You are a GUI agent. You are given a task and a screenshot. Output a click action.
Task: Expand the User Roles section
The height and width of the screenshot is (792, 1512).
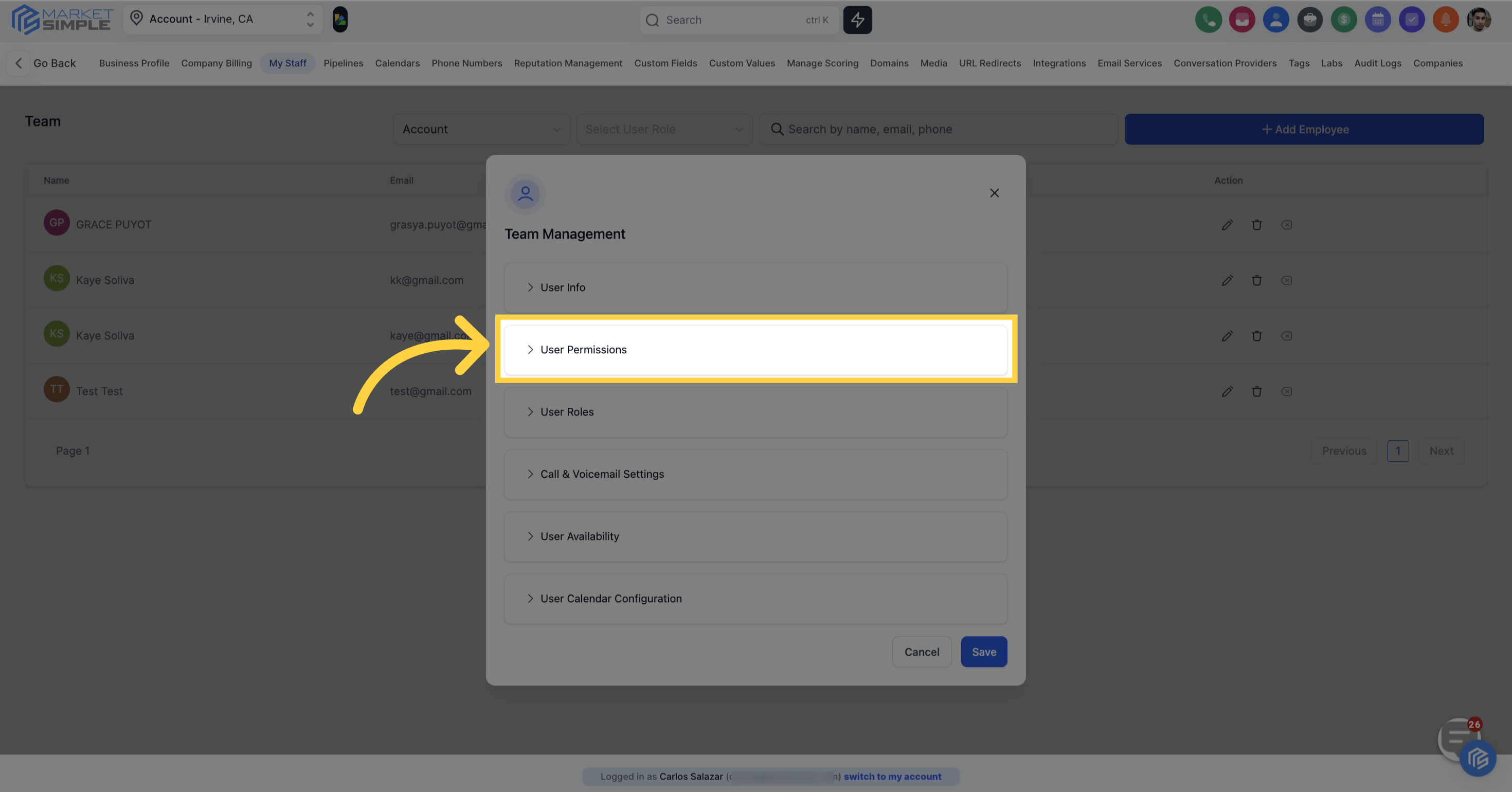tap(755, 411)
